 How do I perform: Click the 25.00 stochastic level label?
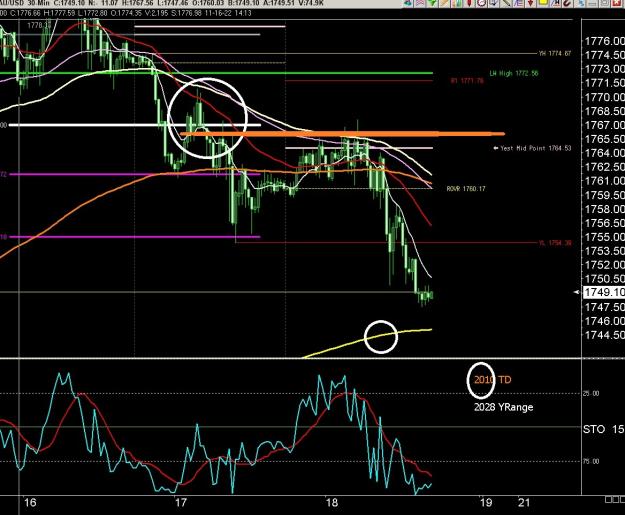(x=591, y=393)
